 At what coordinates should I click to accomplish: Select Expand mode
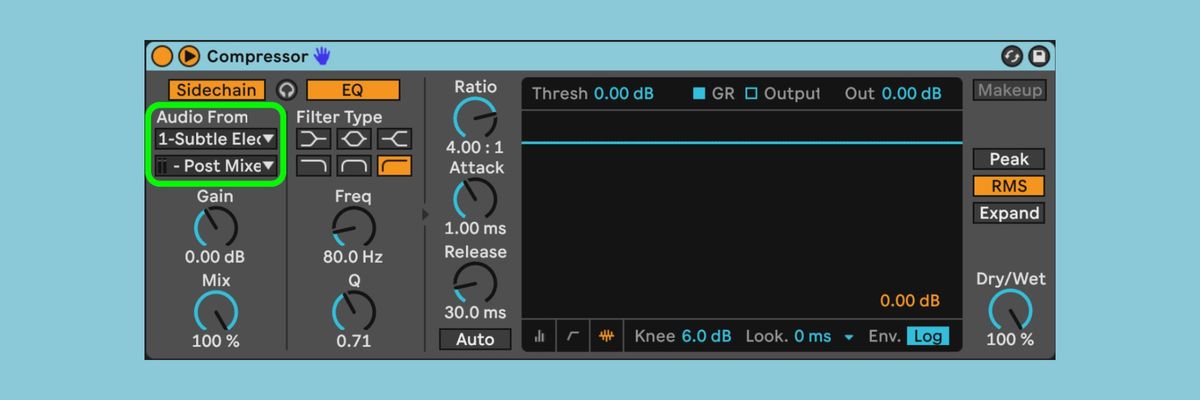1010,213
